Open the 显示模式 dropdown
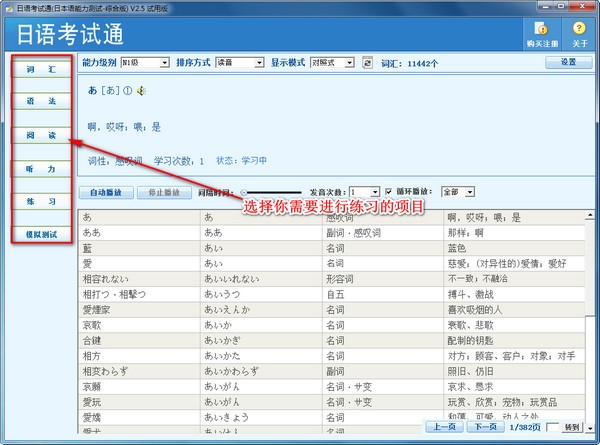Screen dimensions: 600x445 351,62
